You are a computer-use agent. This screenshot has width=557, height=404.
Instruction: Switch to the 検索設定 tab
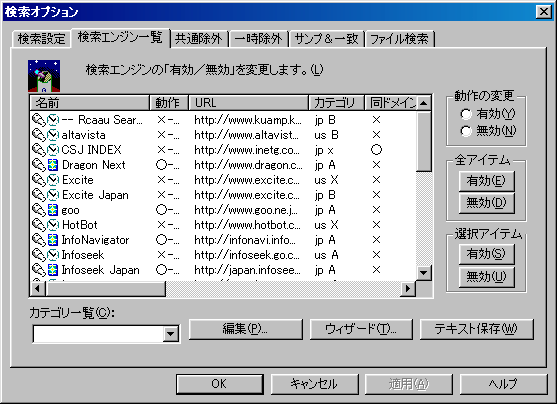[x=42, y=39]
